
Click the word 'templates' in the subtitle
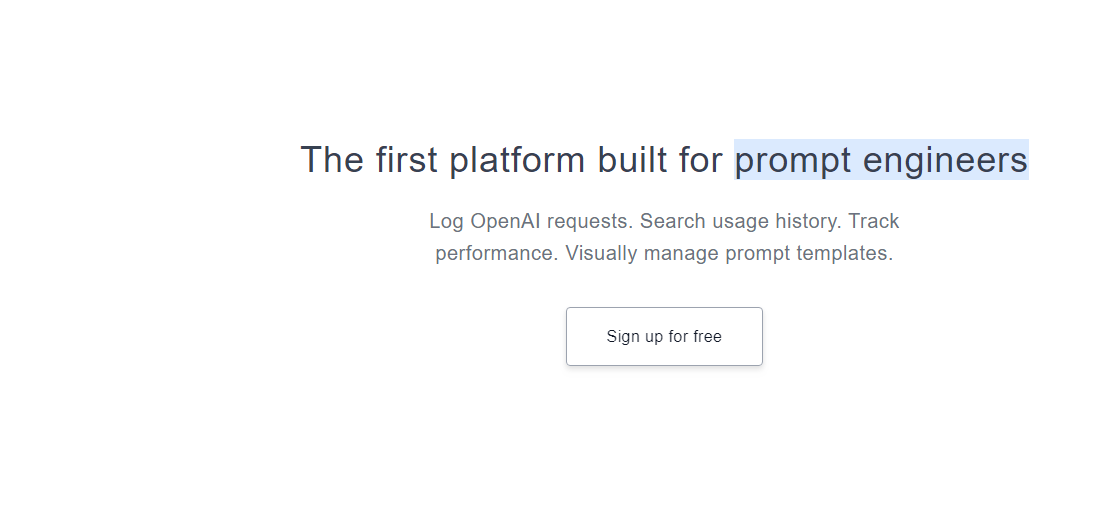[x=842, y=253]
